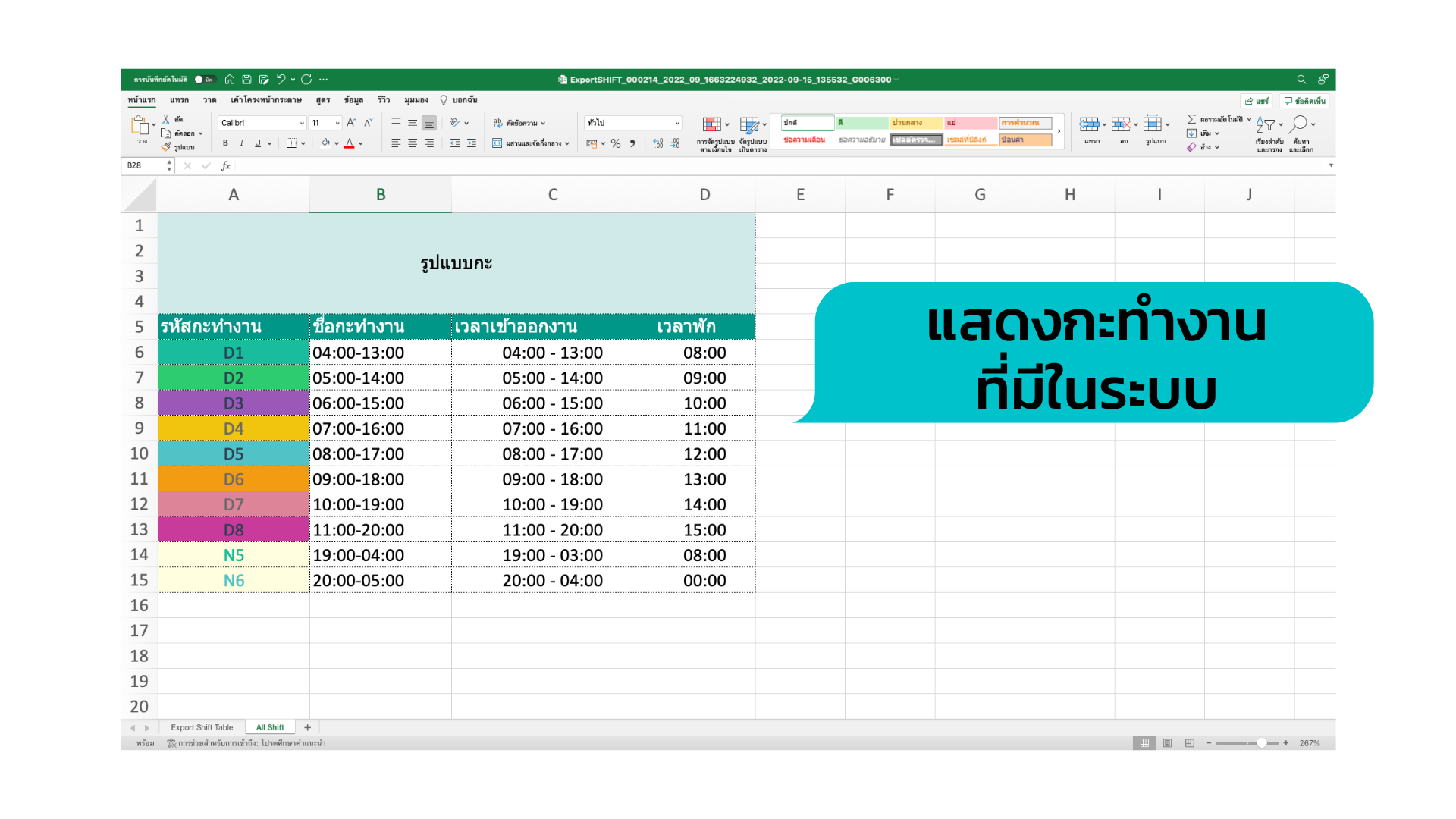1456x819 pixels.
Task: Expand the number format dropdown
Action: click(676, 123)
